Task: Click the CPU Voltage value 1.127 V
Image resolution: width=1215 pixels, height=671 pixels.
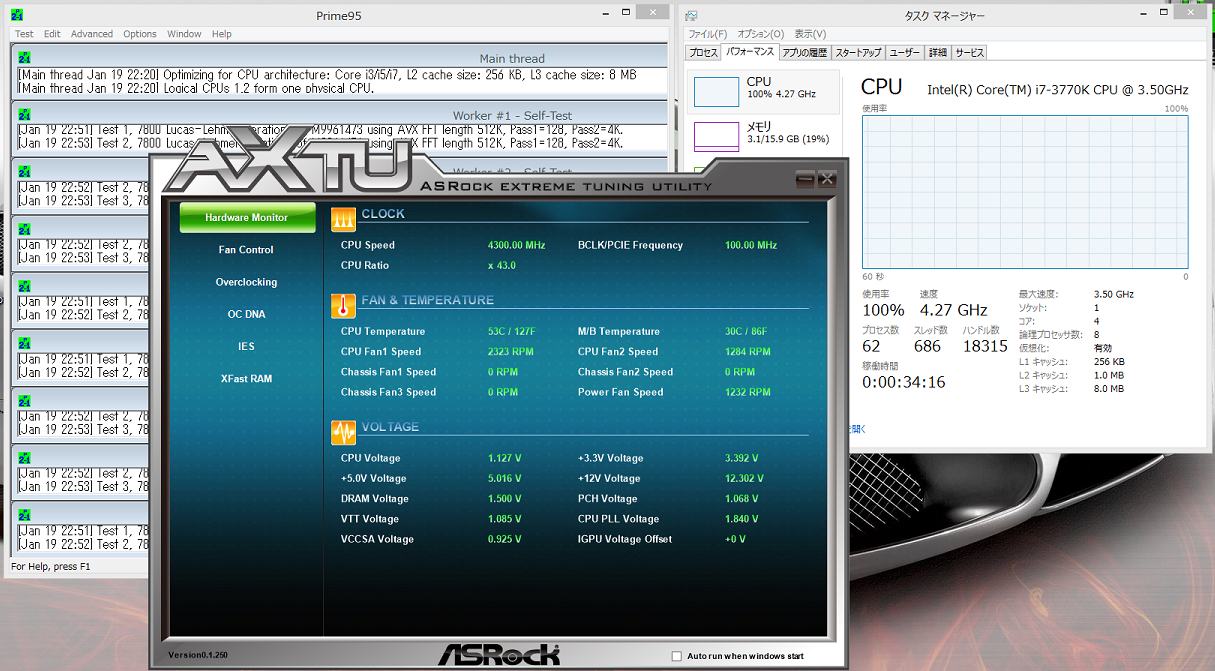Action: [x=504, y=458]
